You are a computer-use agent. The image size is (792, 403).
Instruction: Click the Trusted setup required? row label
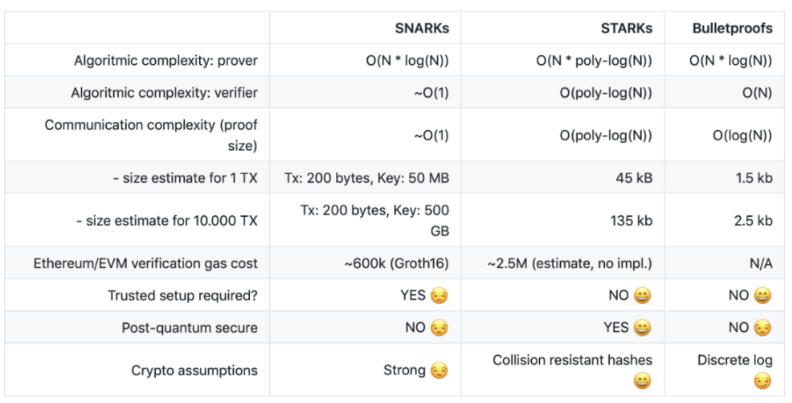(x=182, y=295)
